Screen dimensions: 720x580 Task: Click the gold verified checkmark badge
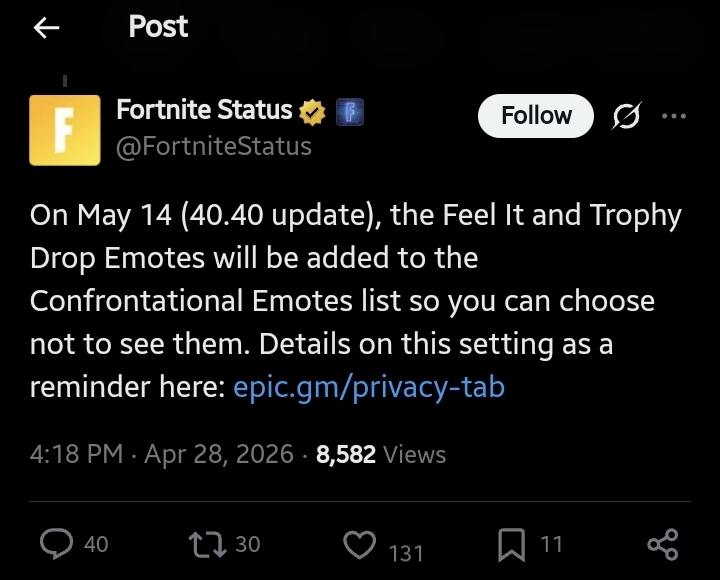click(313, 111)
